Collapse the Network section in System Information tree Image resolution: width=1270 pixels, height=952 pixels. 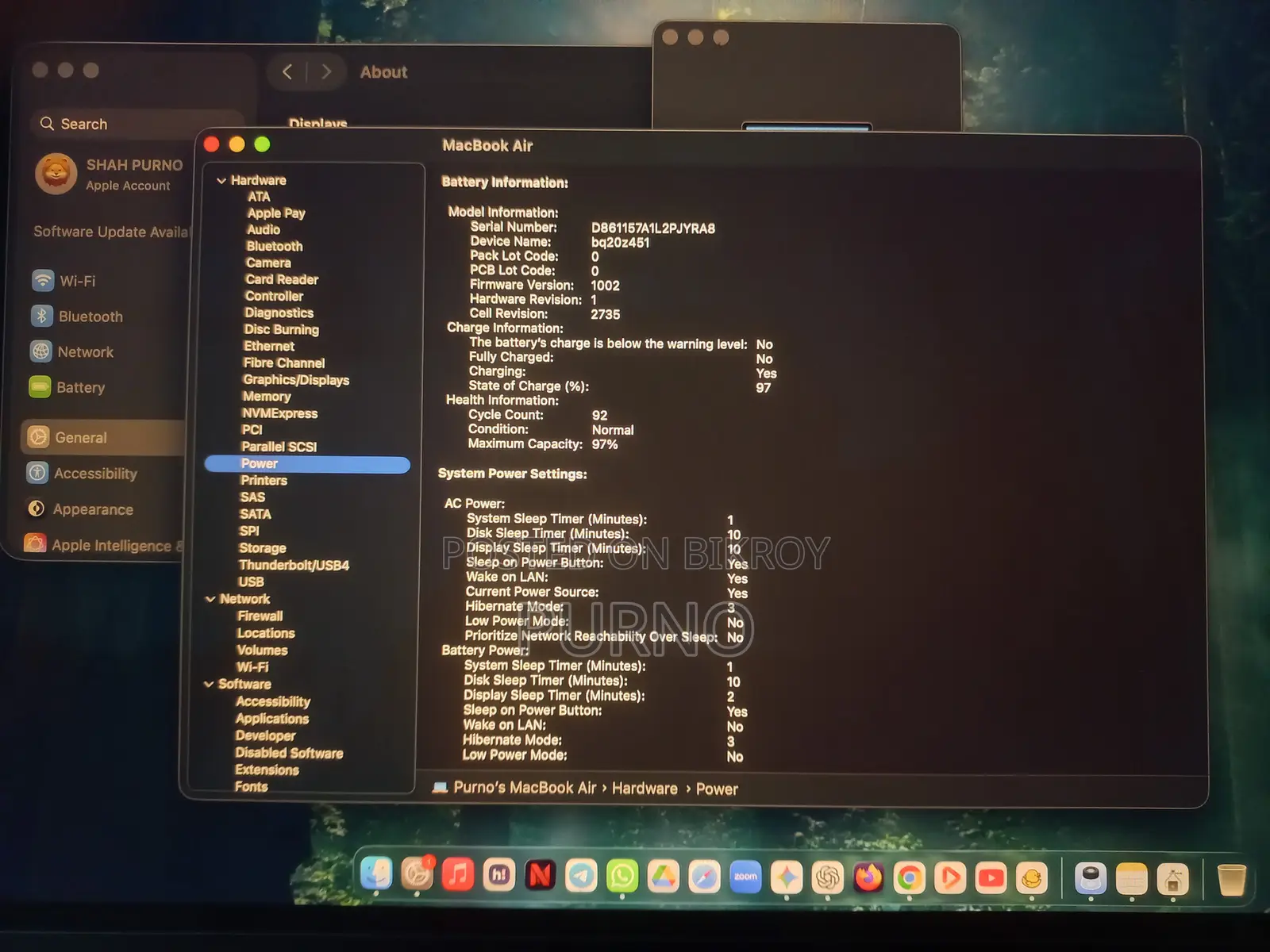coord(210,599)
